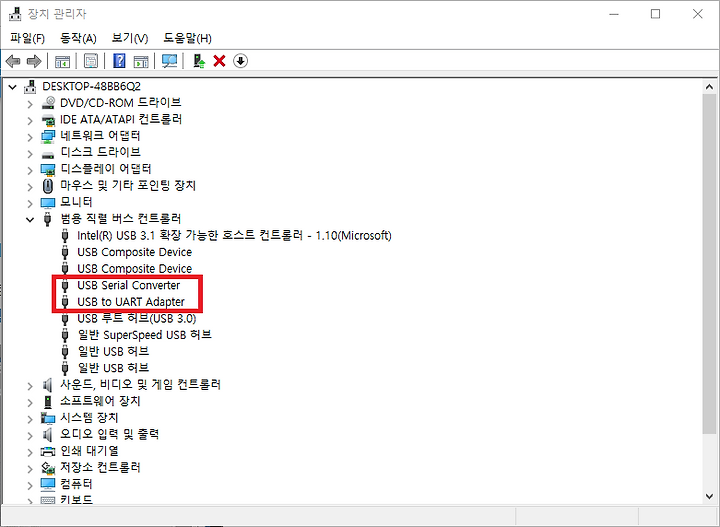Viewport: 720px width, 527px height.
Task: Select the first 일반 USB 허브 entry
Action: coord(113,351)
